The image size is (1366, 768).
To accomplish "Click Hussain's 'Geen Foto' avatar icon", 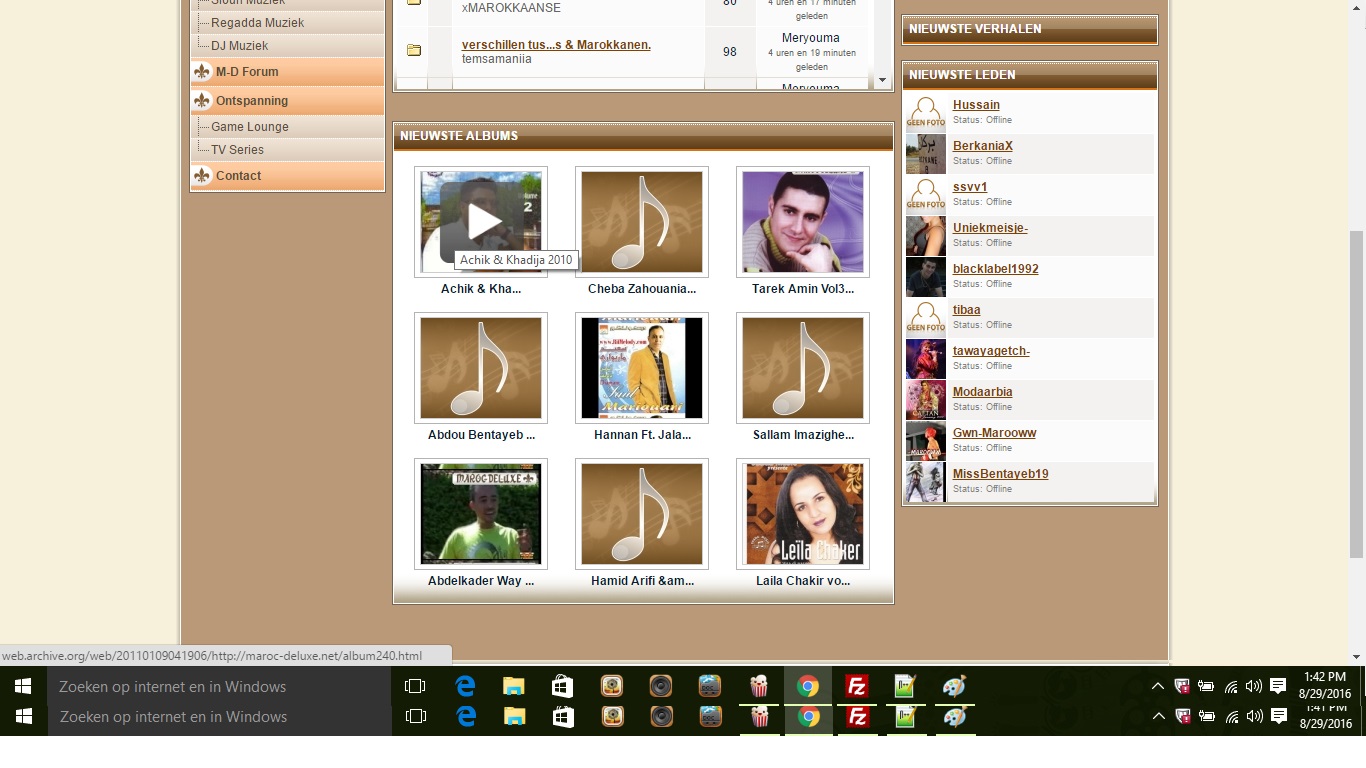I will click(x=925, y=113).
